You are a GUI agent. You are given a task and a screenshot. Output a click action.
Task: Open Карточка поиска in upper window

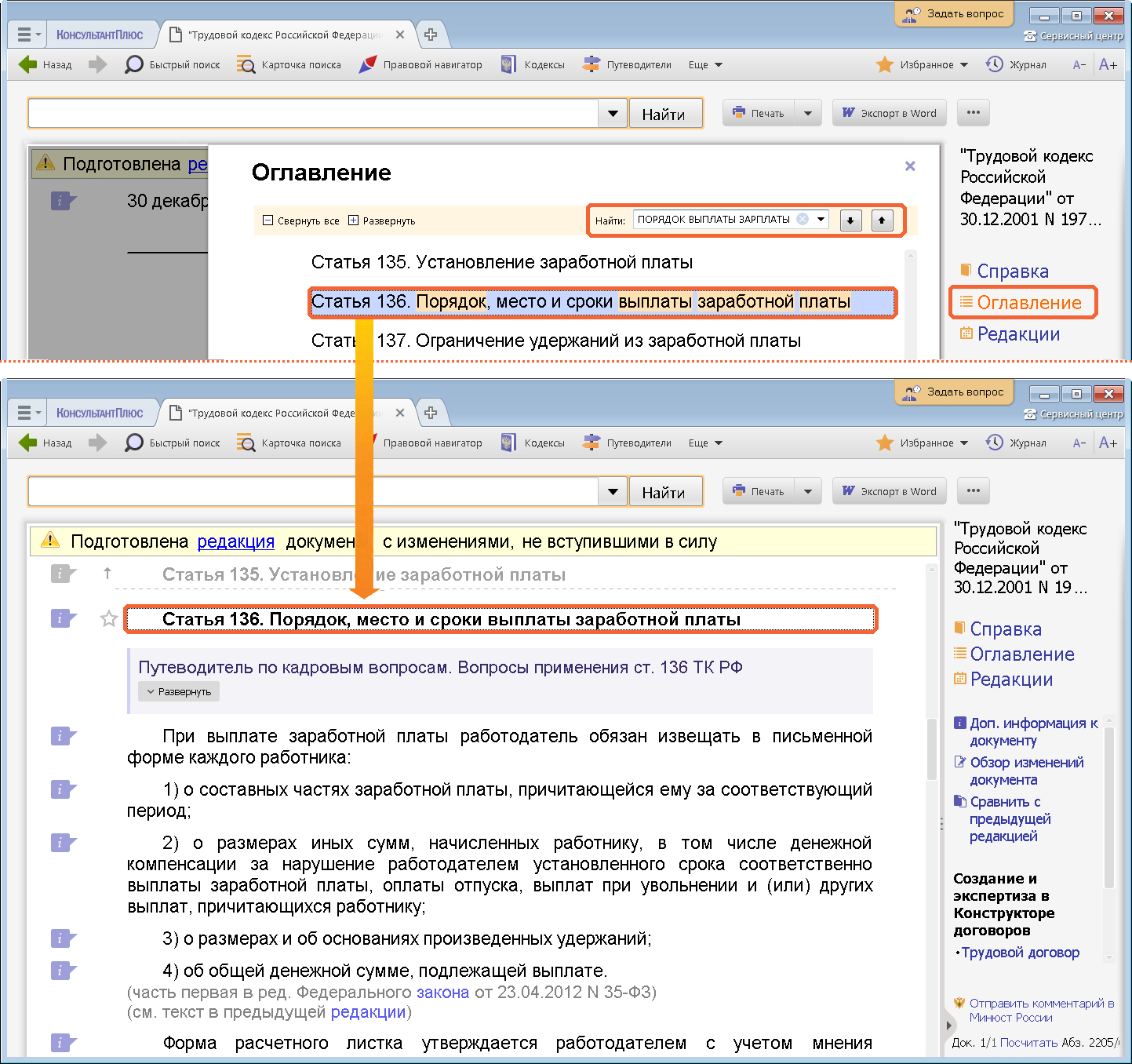[289, 64]
